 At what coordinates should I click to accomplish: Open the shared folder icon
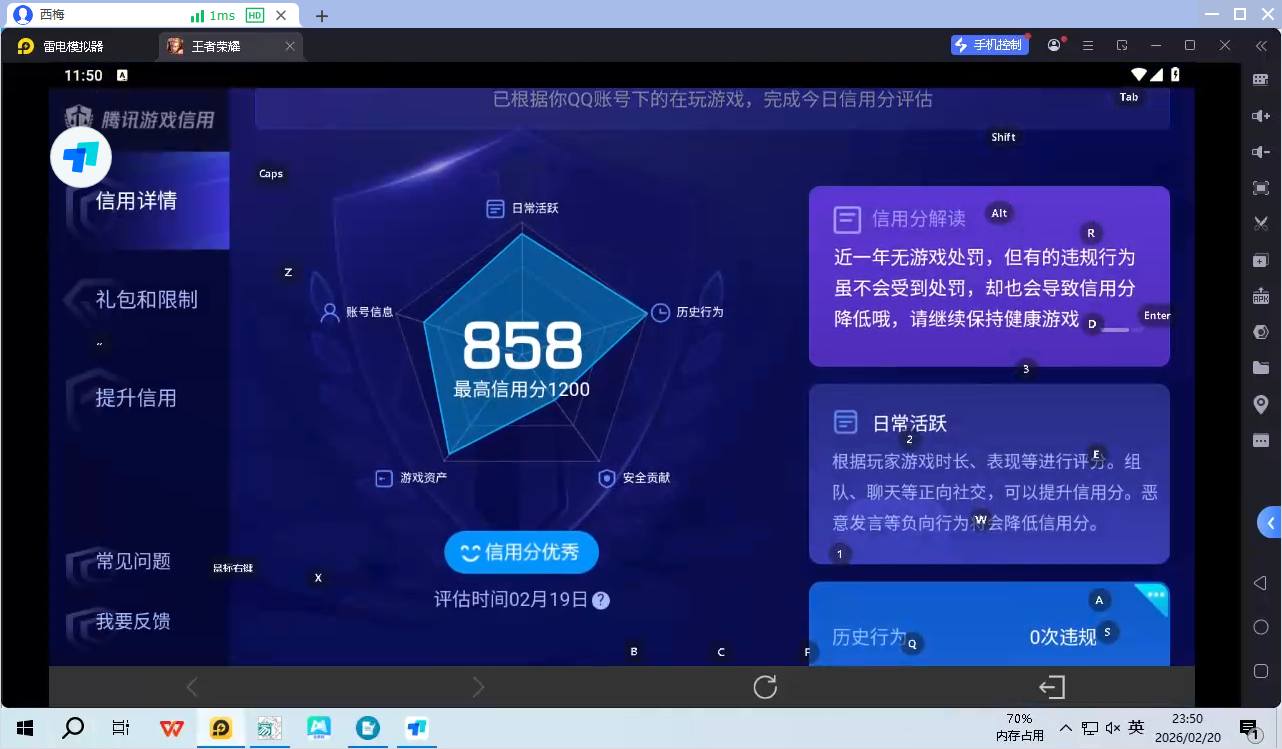[x=1260, y=367]
